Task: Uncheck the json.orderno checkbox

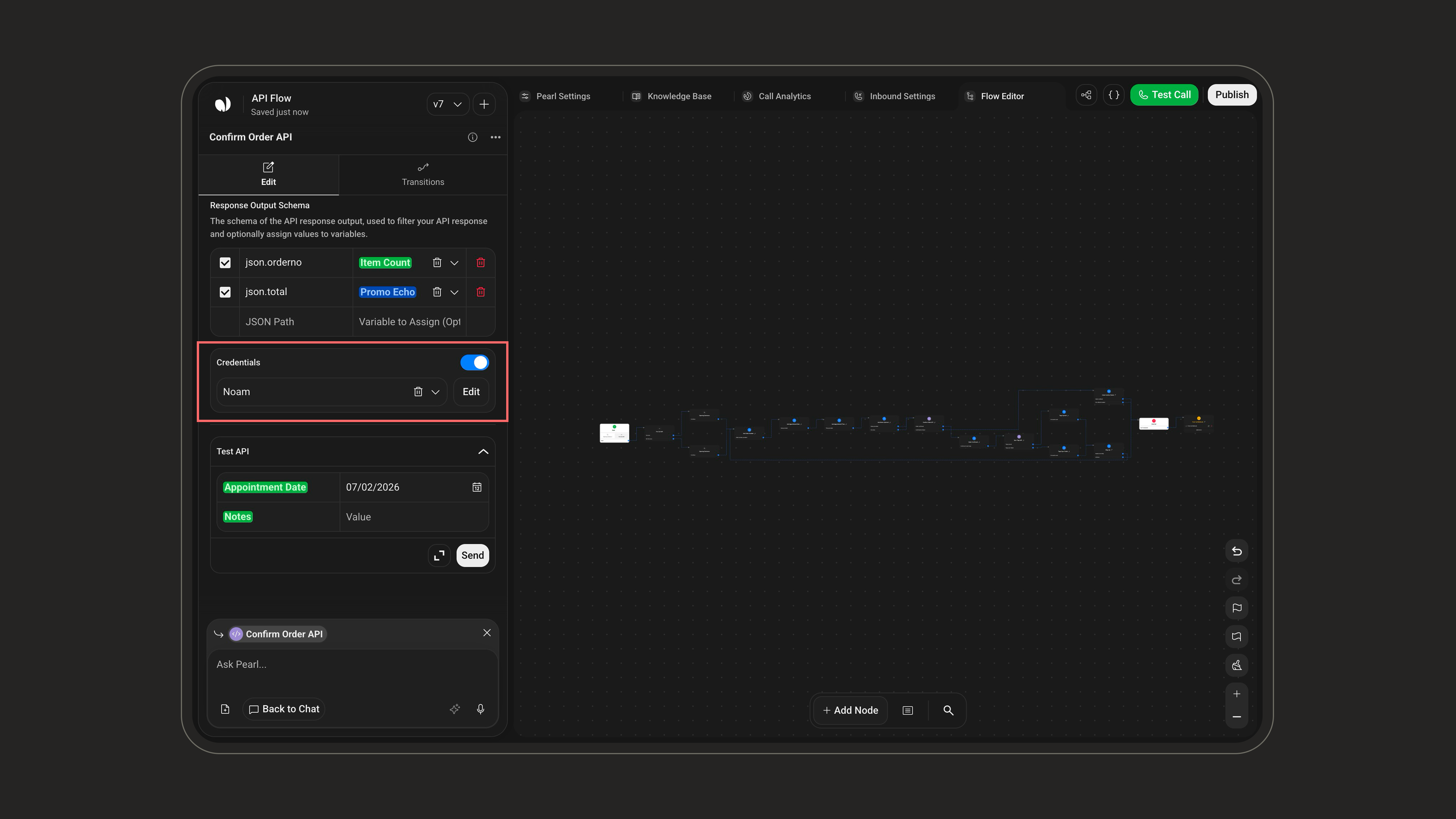Action: click(225, 263)
